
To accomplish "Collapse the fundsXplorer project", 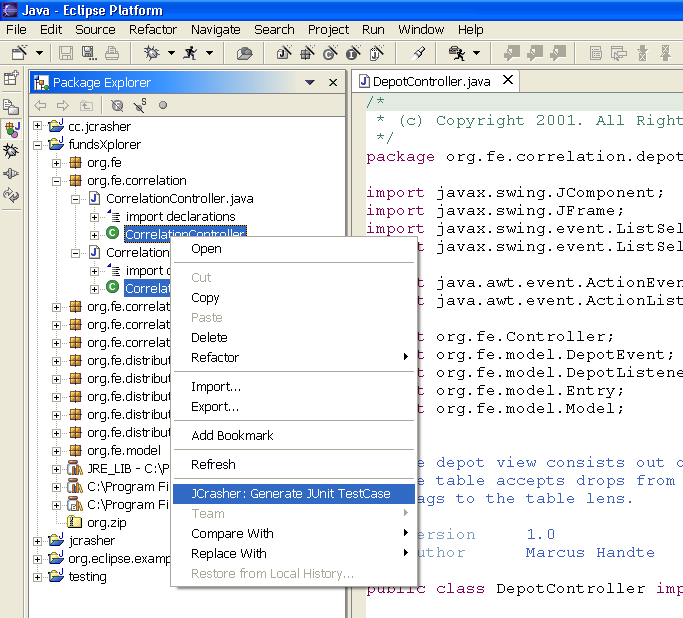I will [x=38, y=145].
